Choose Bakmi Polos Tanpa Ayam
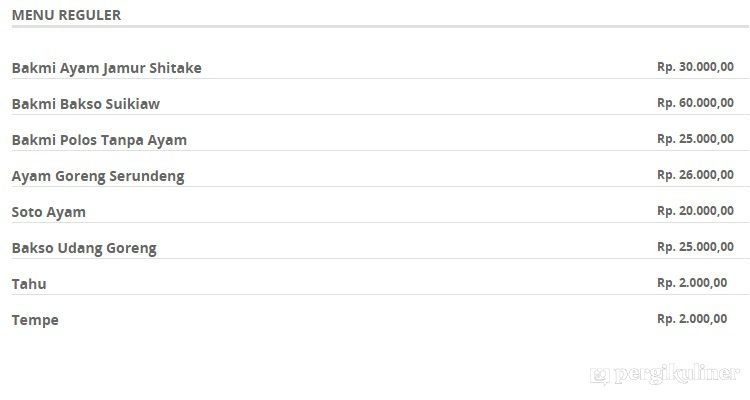This screenshot has height=400, width=750. pyautogui.click(x=99, y=140)
